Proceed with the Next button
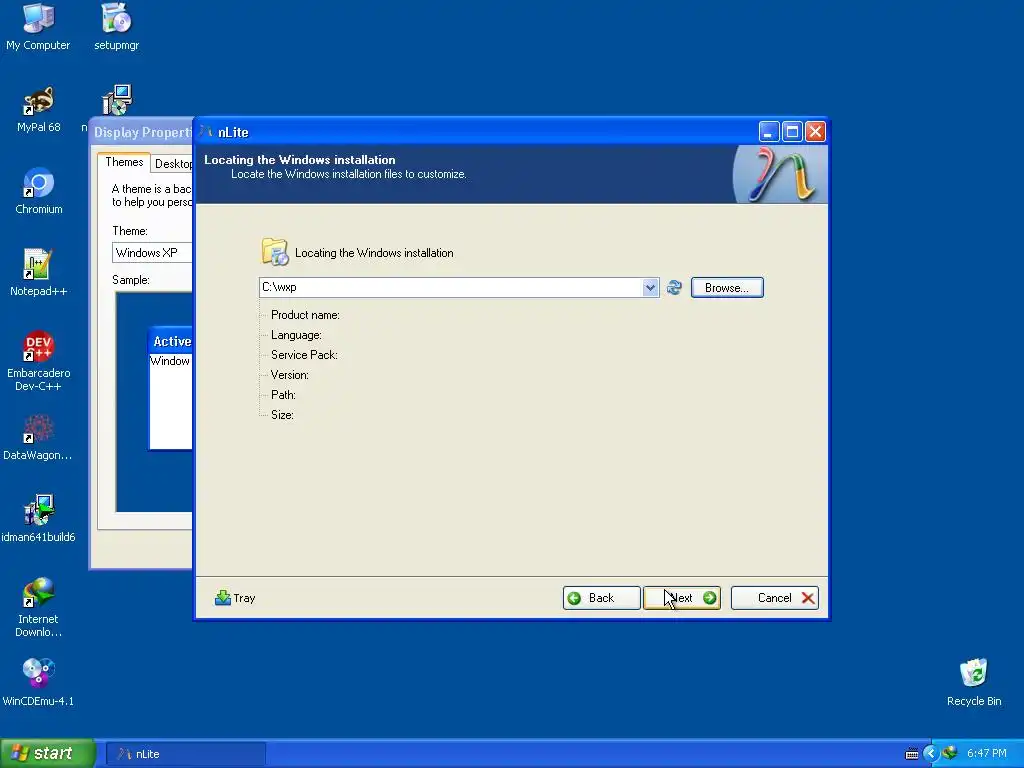This screenshot has height=768, width=1024. tap(682, 598)
